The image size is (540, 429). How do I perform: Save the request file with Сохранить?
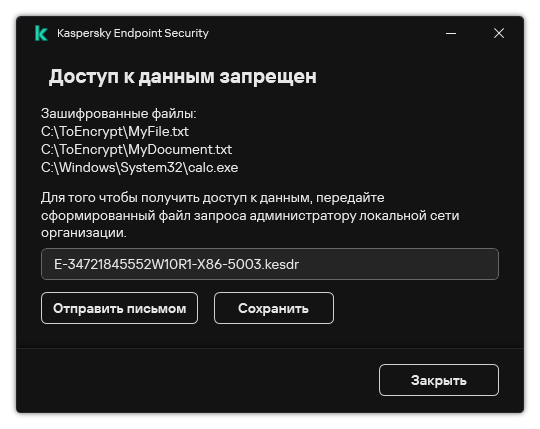point(274,308)
